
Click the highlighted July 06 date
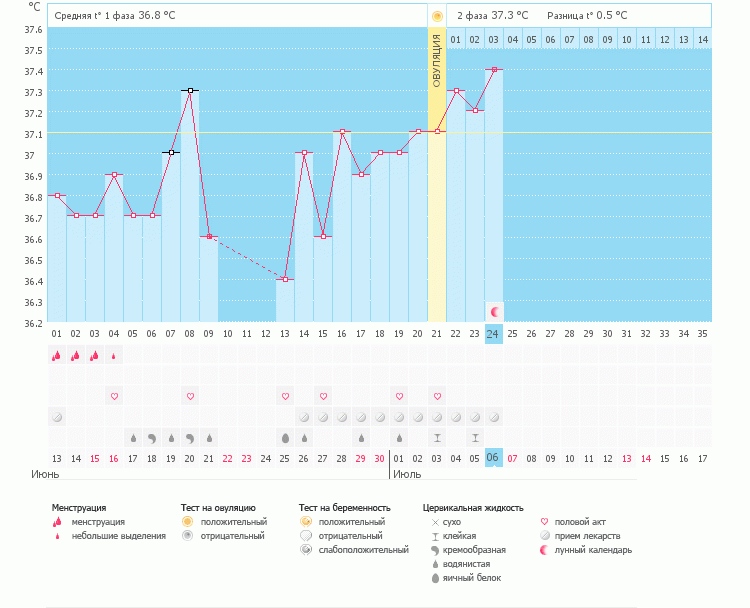494,457
